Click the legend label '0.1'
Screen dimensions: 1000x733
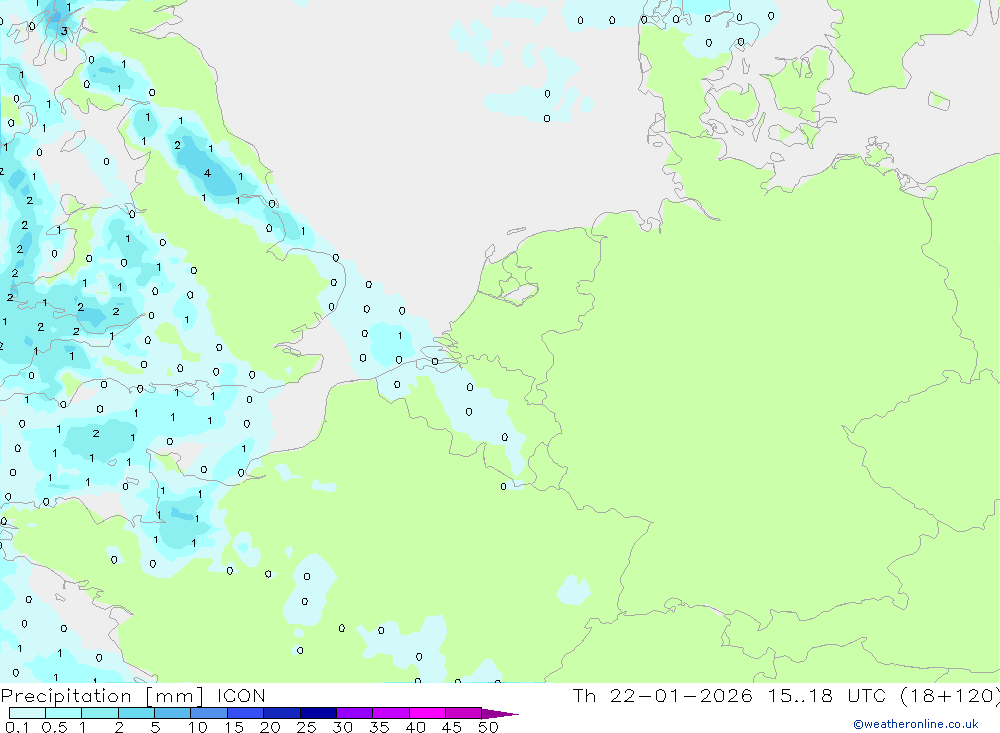17,727
